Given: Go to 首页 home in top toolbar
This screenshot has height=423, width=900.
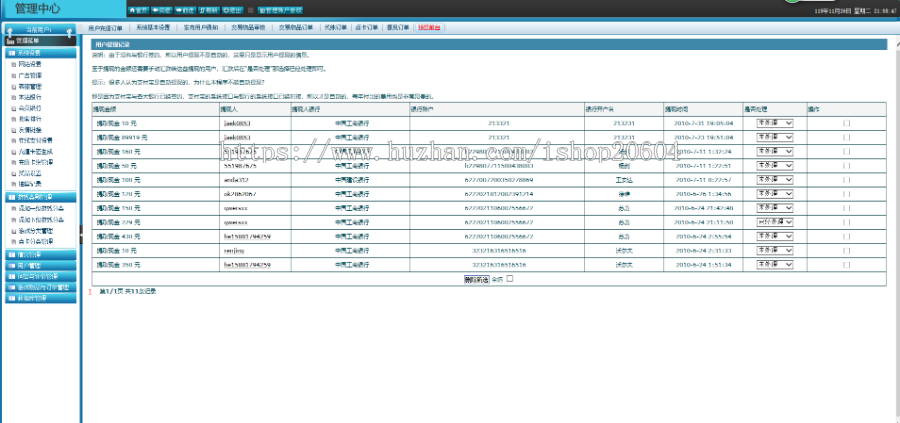Looking at the screenshot, I should (138, 10).
